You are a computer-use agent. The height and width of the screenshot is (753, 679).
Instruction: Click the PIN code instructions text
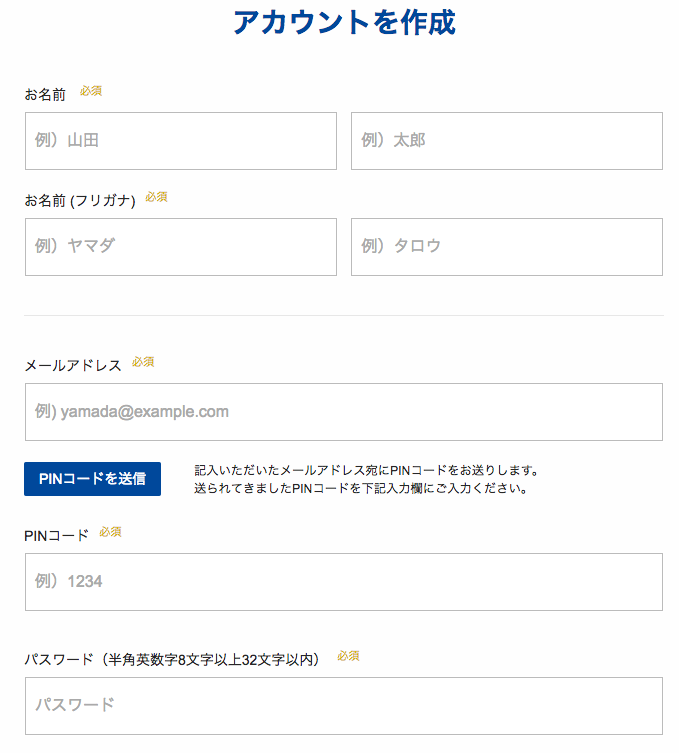[x=366, y=479]
